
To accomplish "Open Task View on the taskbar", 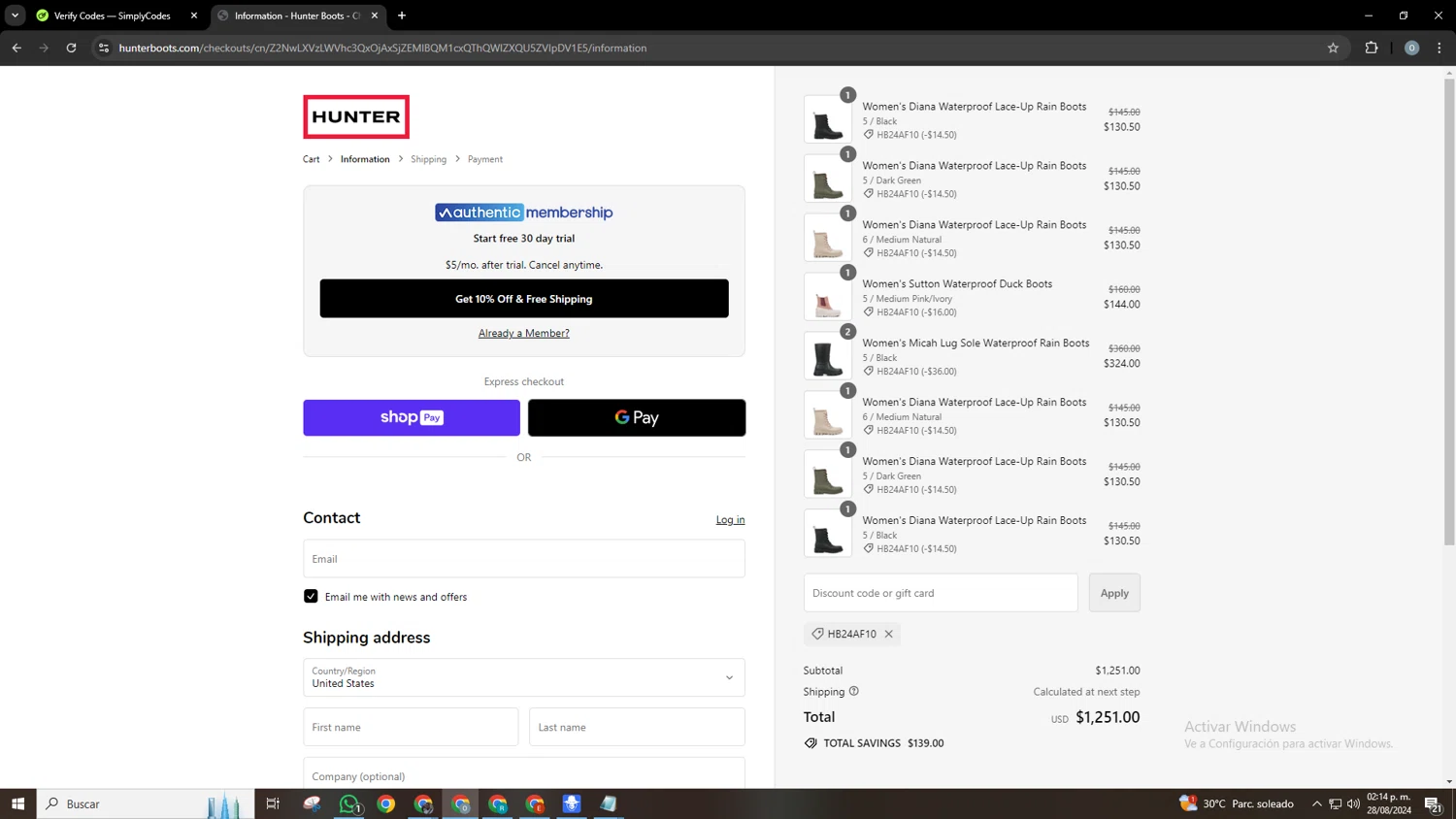I will point(273,803).
